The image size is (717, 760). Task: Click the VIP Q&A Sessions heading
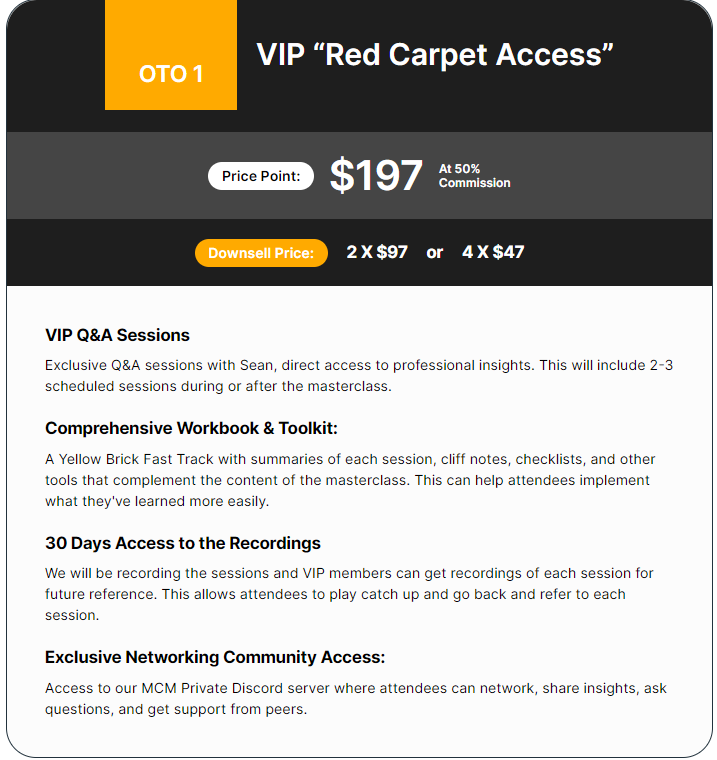click(x=117, y=335)
